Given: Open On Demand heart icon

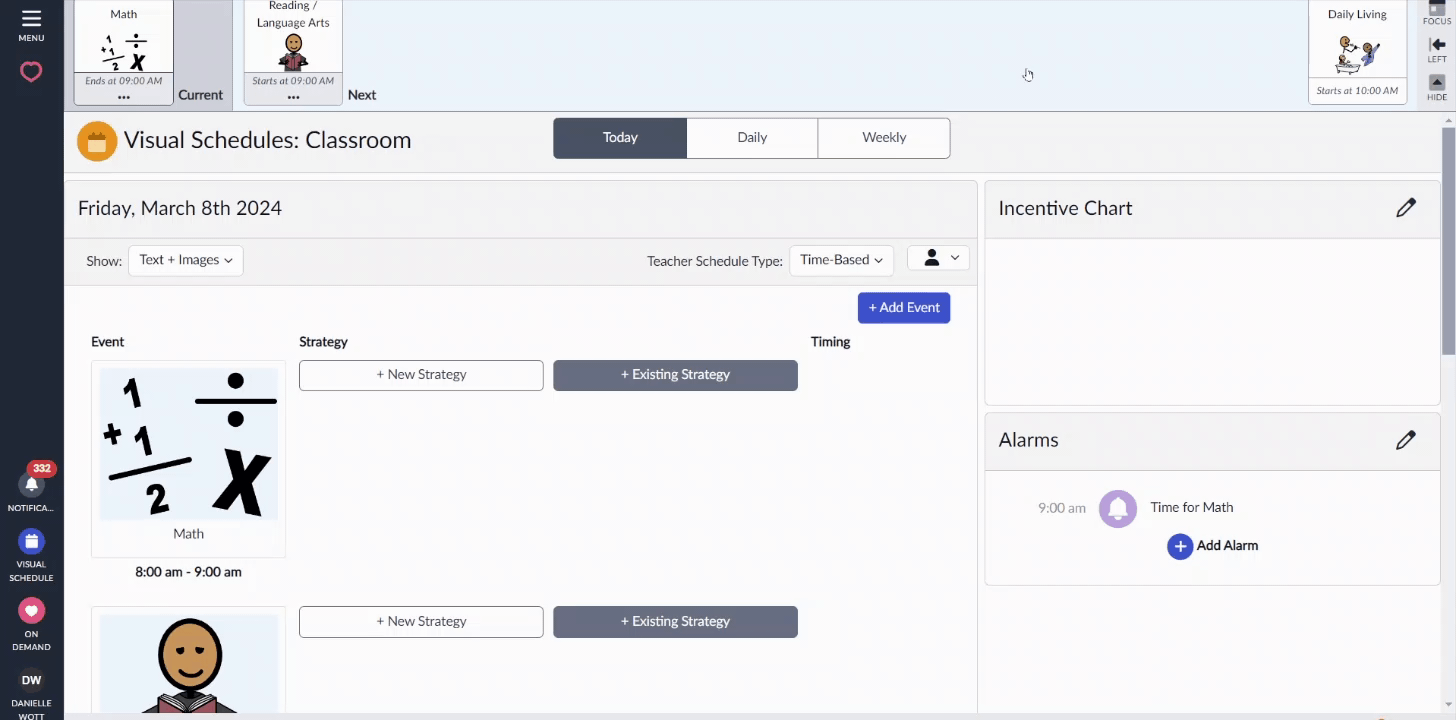Looking at the screenshot, I should coord(31,610).
